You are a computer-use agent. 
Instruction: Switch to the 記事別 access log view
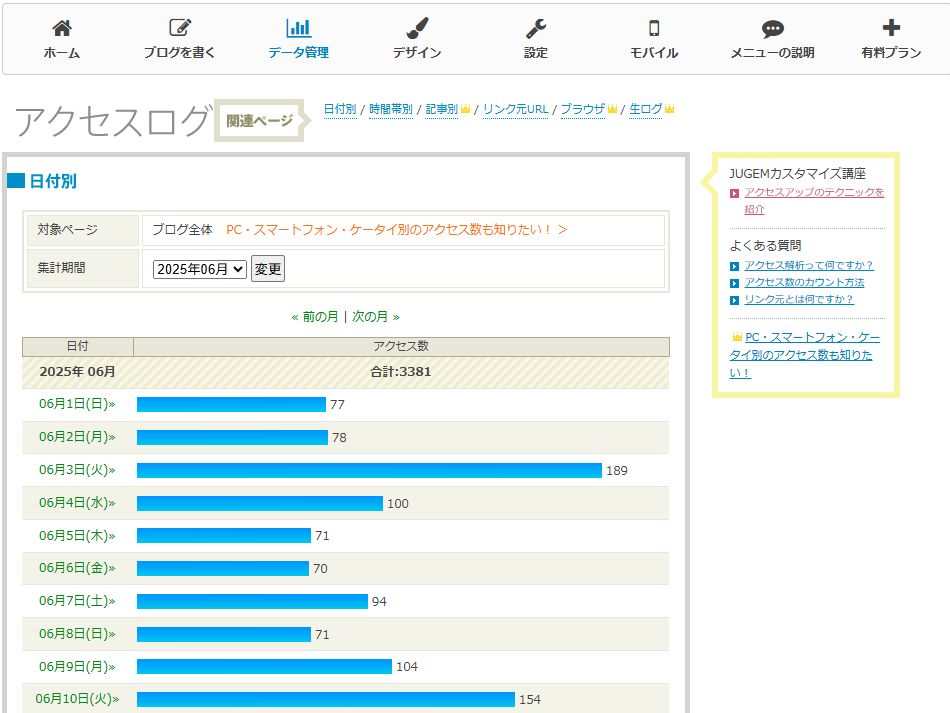click(441, 109)
